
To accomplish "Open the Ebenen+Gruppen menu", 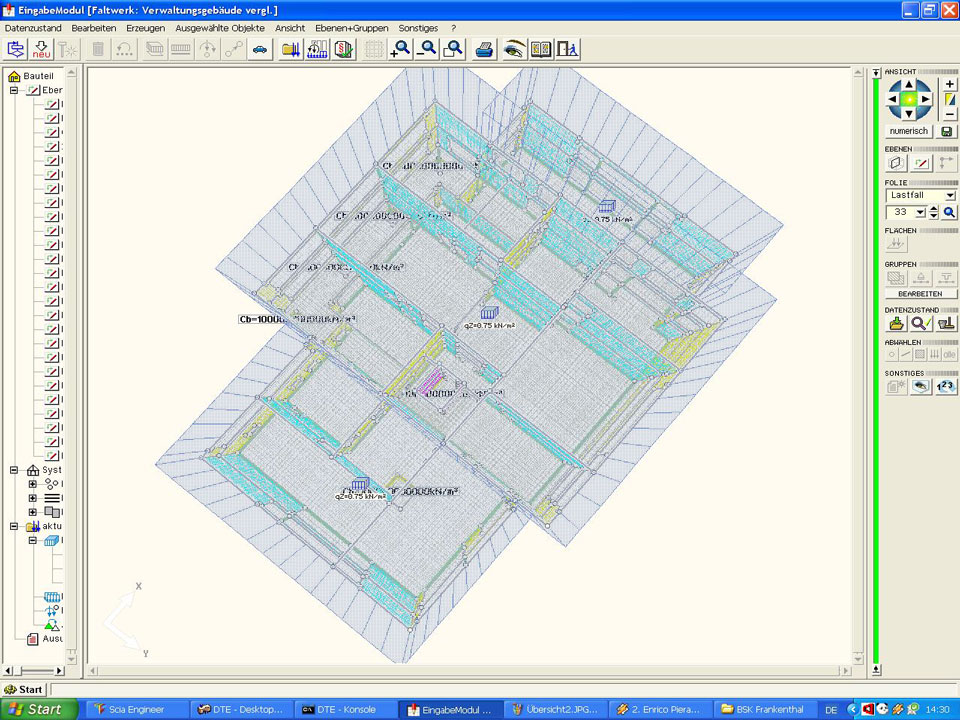I will (x=351, y=28).
